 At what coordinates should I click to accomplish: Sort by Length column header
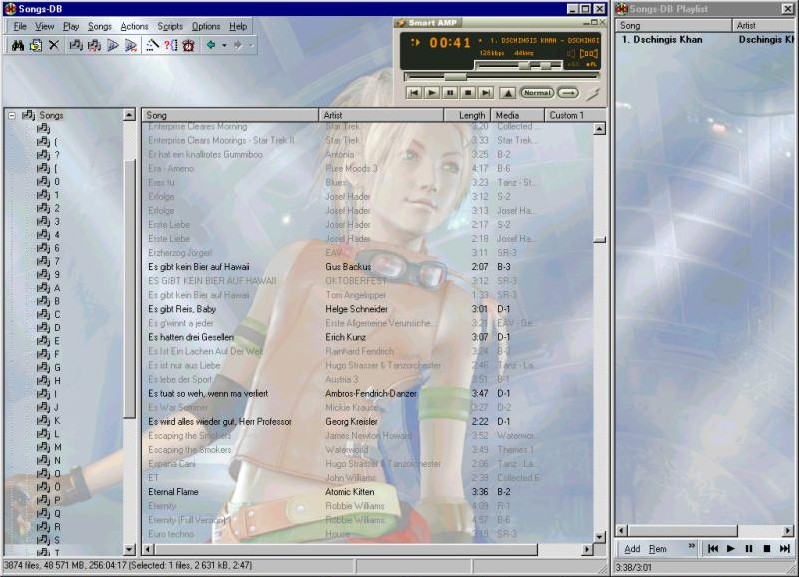coord(467,115)
